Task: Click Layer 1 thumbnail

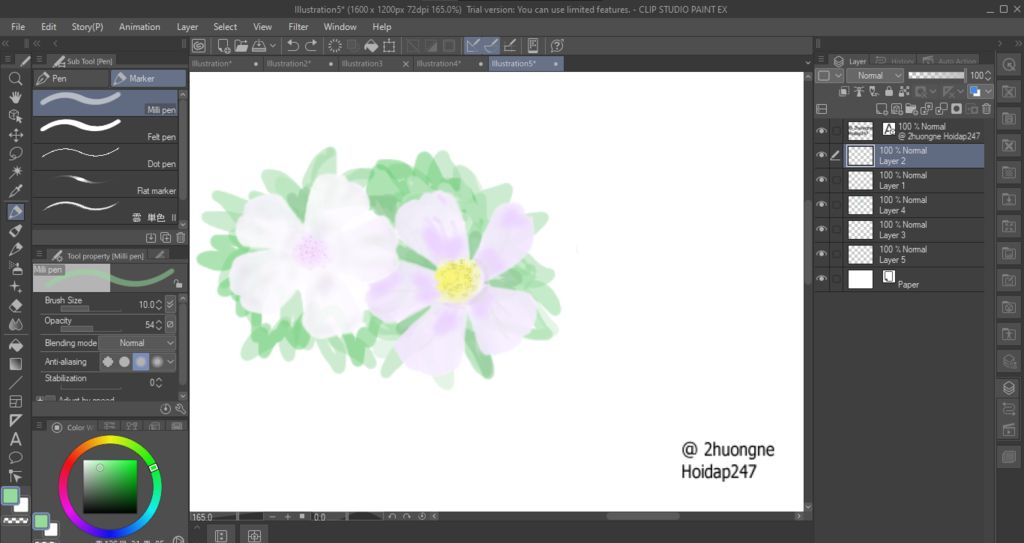Action: coord(860,180)
